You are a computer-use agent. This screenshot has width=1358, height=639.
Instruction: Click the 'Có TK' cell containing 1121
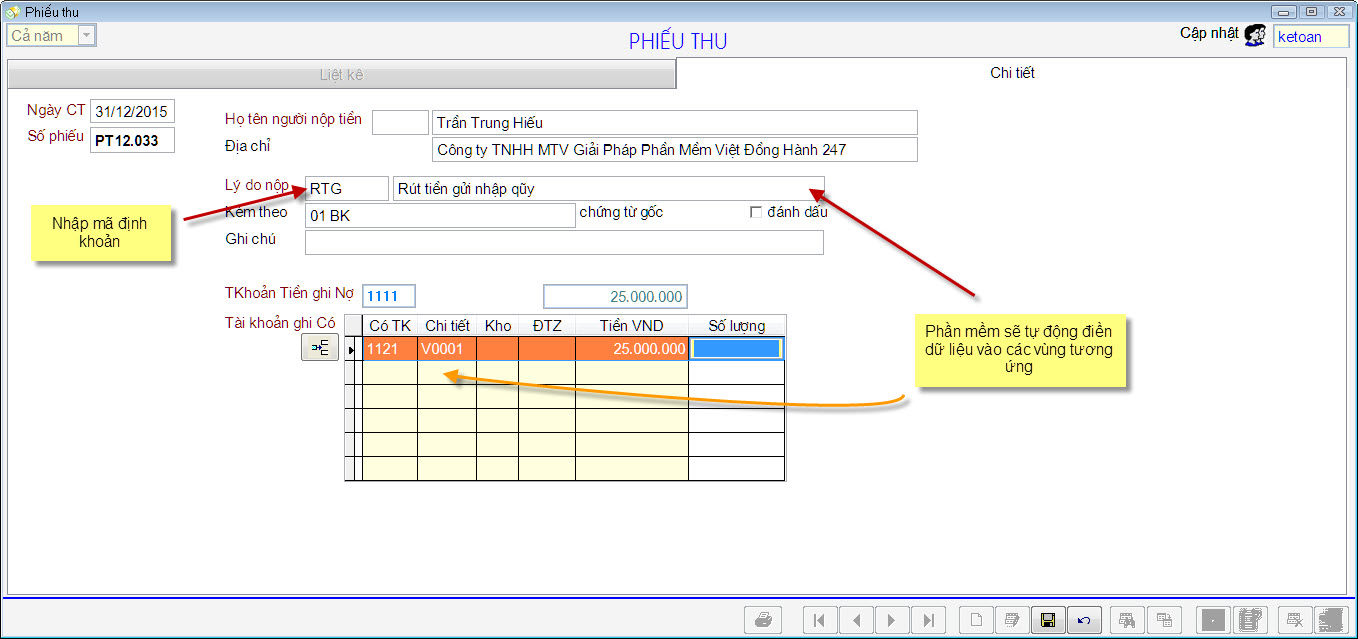389,349
